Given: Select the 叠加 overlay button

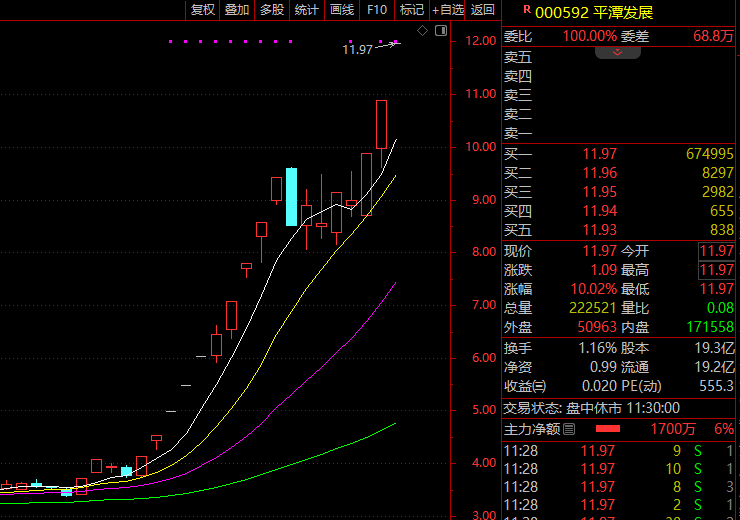Looking at the screenshot, I should pos(237,10).
